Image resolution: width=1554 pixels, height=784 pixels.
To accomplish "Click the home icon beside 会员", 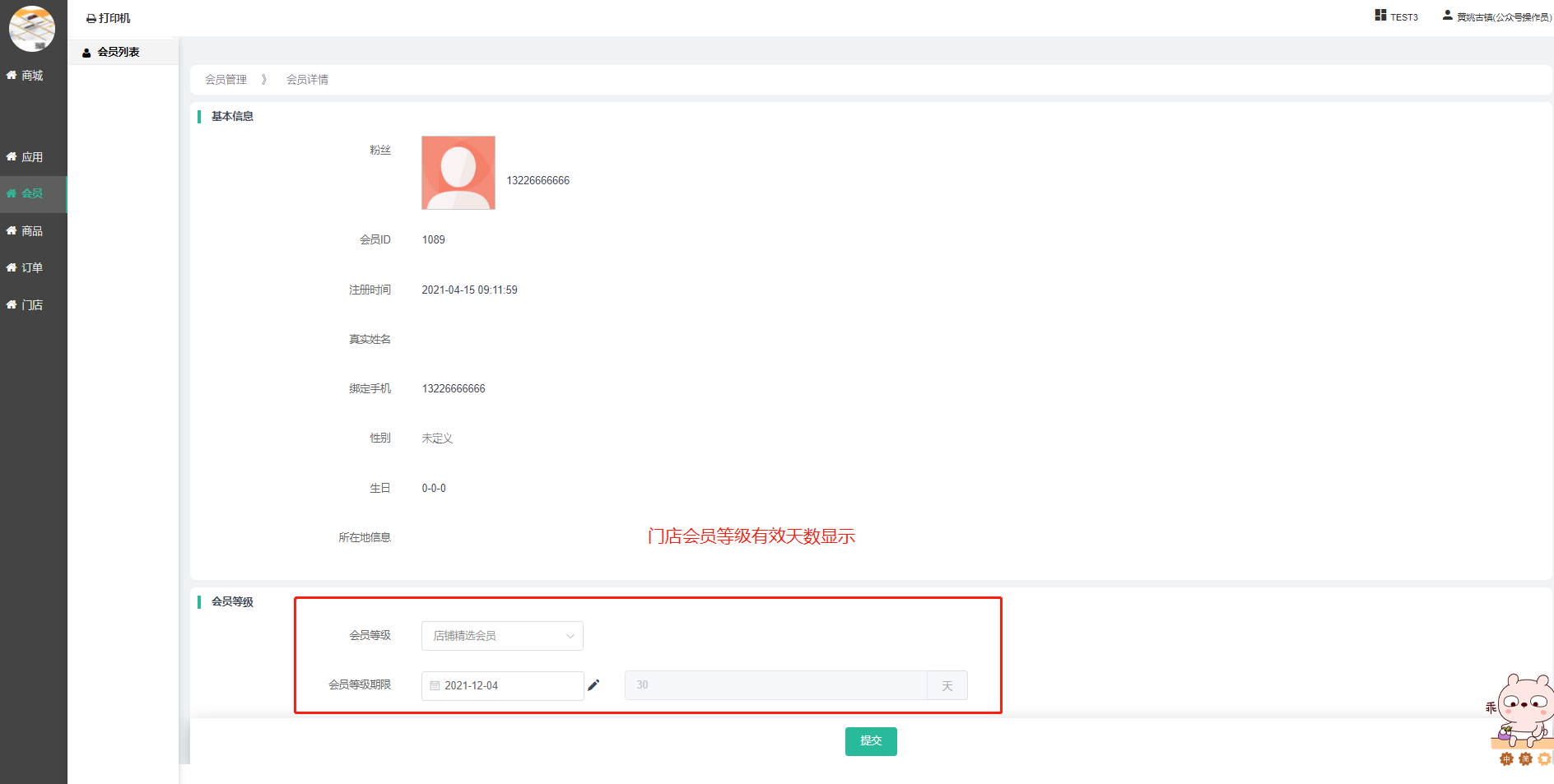I will coord(12,193).
